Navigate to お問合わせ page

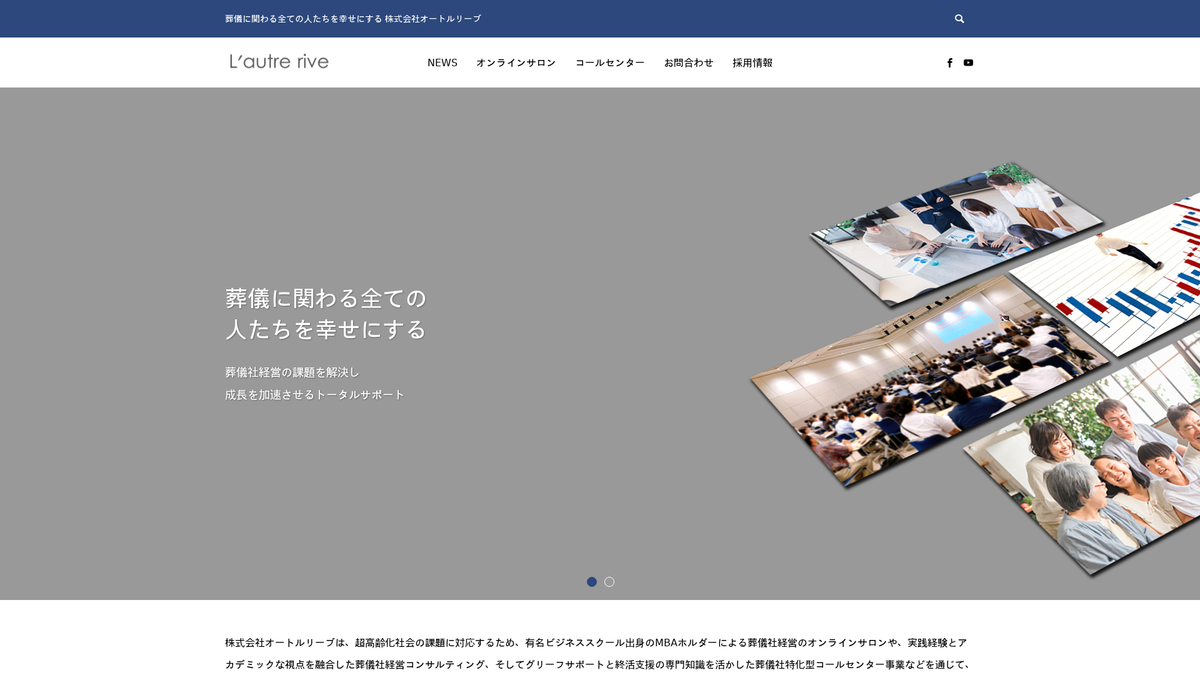click(689, 63)
